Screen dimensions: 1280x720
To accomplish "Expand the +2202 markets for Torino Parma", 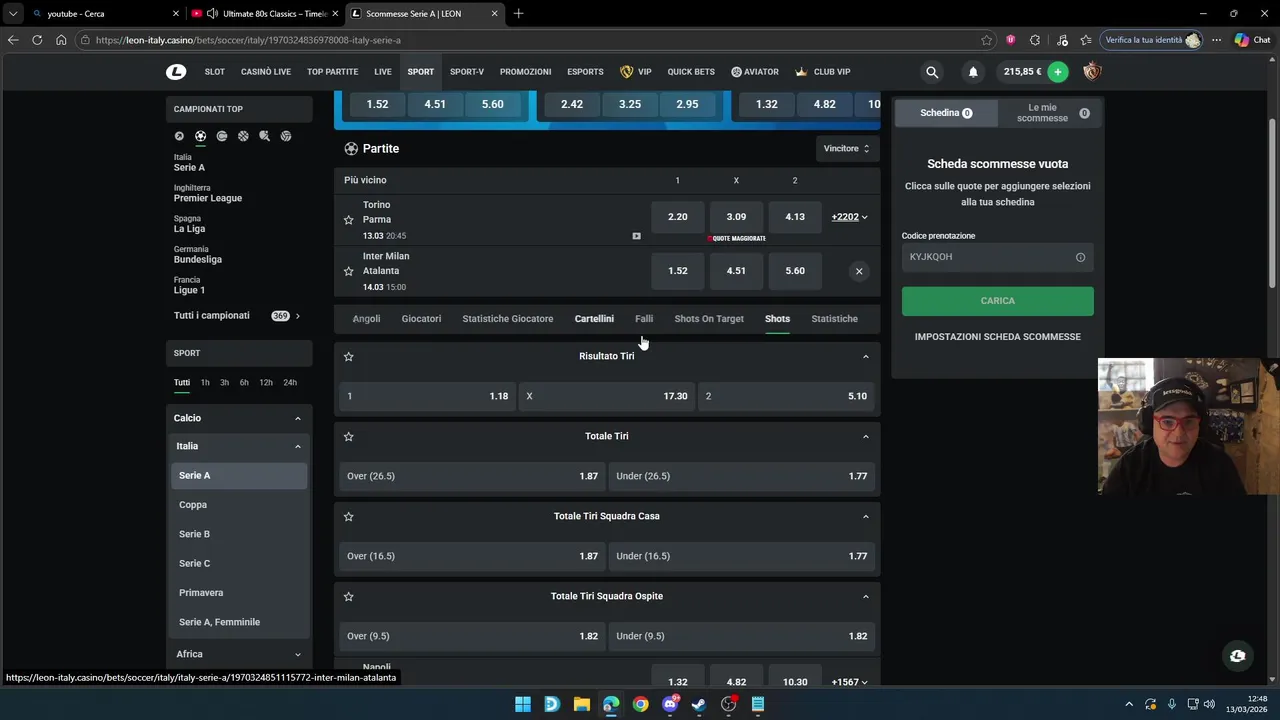I will [849, 217].
